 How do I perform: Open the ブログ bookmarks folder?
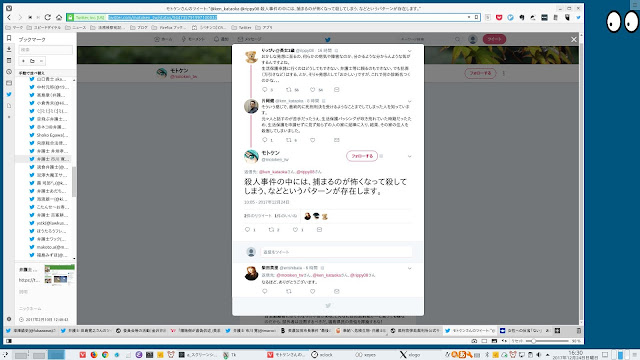(x=139, y=28)
